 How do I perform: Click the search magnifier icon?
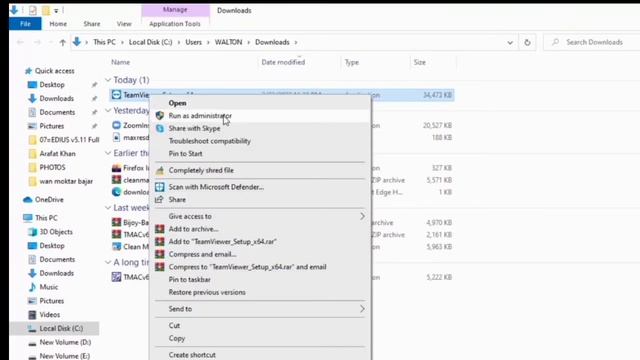tap(556, 42)
